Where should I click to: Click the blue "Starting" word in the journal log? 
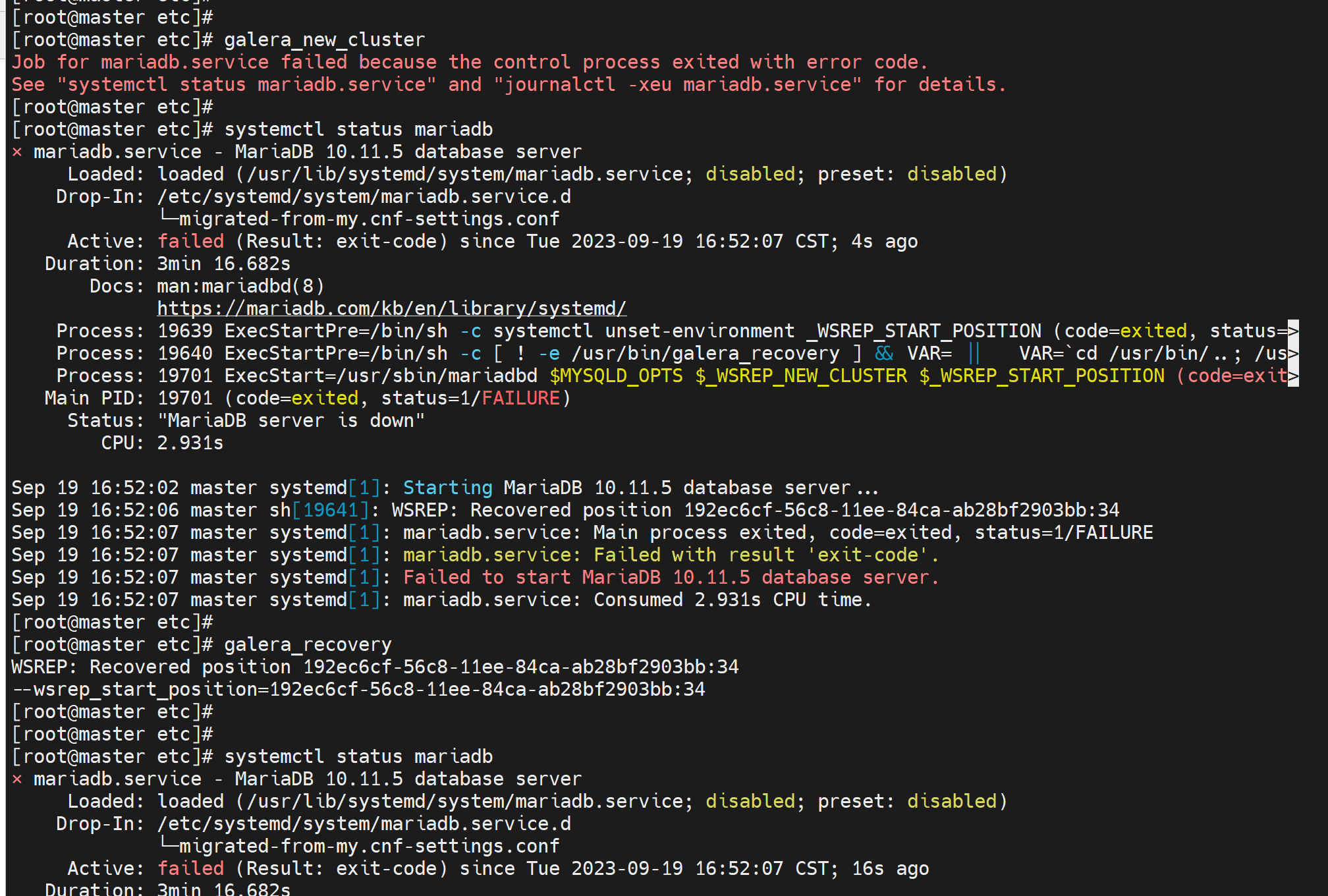(x=447, y=488)
